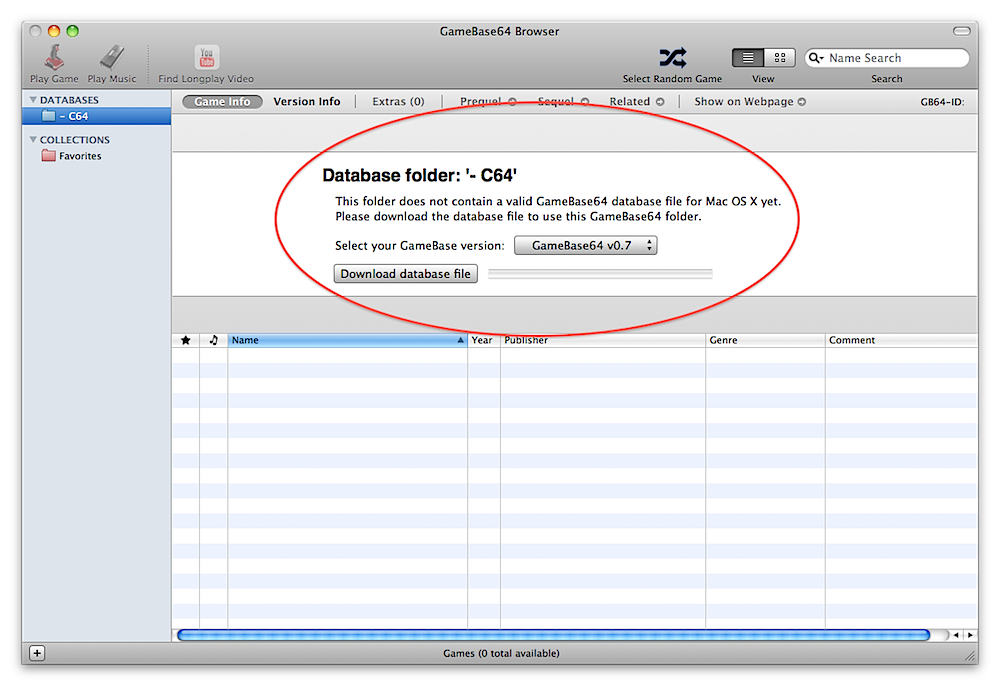The width and height of the screenshot is (1000, 686).
Task: Switch to list view mode
Action: pyautogui.click(x=748, y=58)
